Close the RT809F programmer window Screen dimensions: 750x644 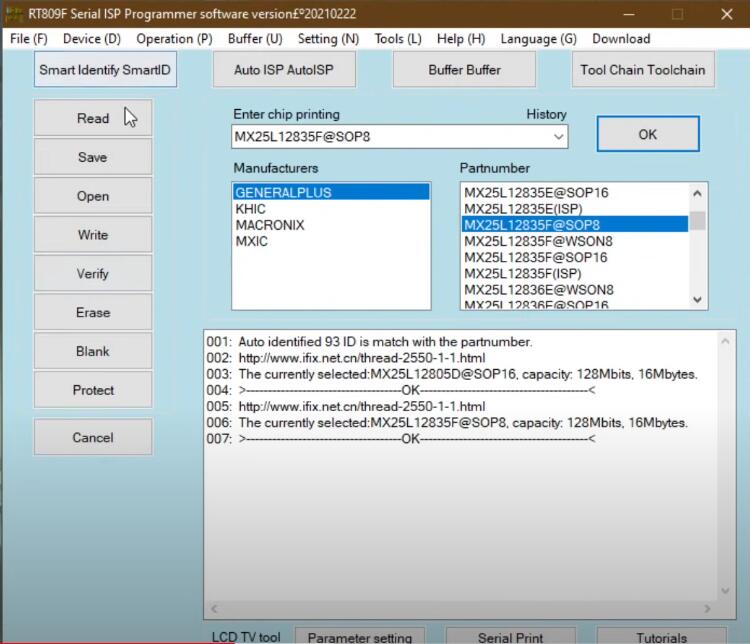(x=727, y=14)
